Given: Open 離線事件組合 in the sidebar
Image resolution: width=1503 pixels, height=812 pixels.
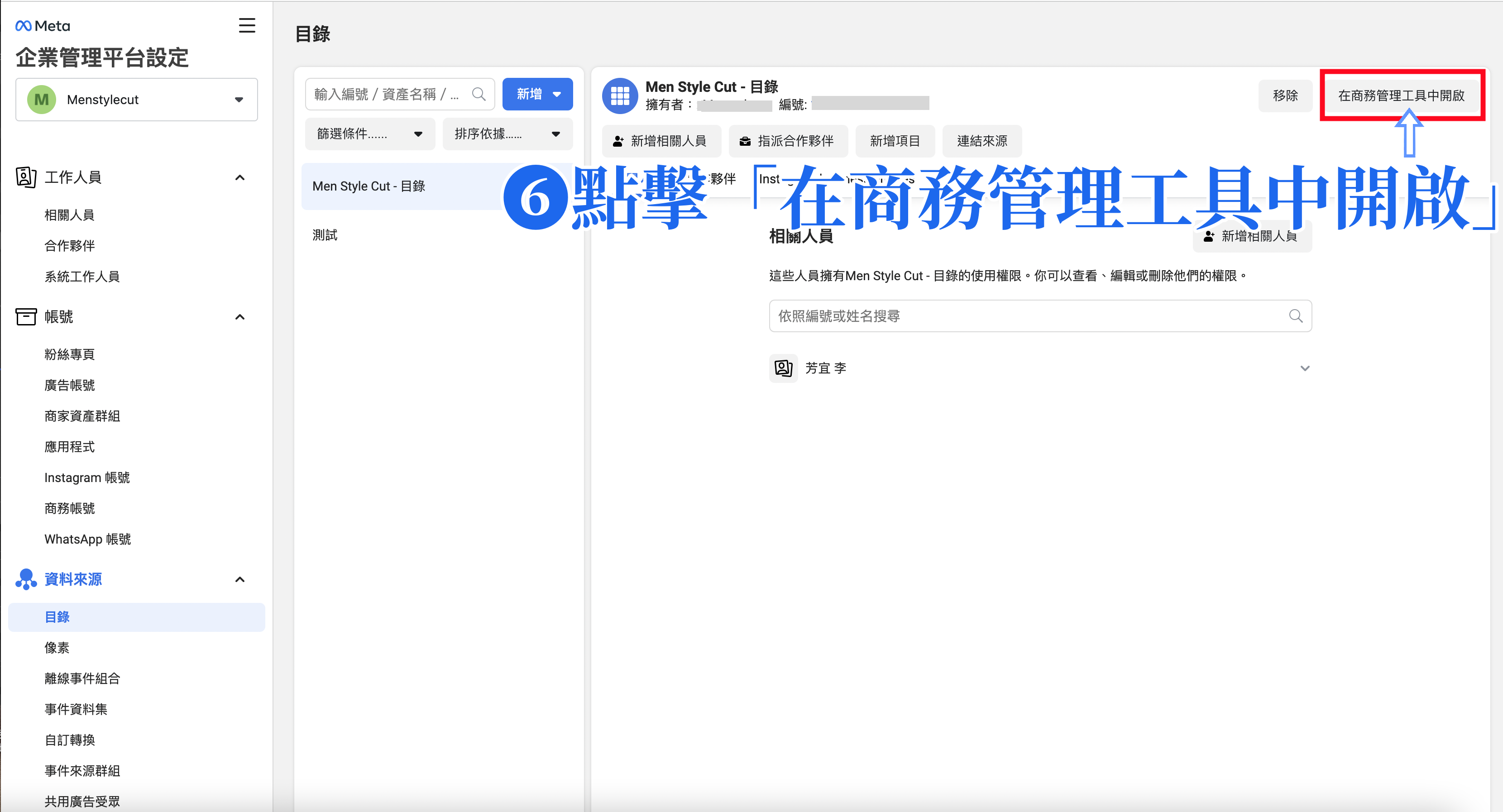Looking at the screenshot, I should click(x=82, y=678).
